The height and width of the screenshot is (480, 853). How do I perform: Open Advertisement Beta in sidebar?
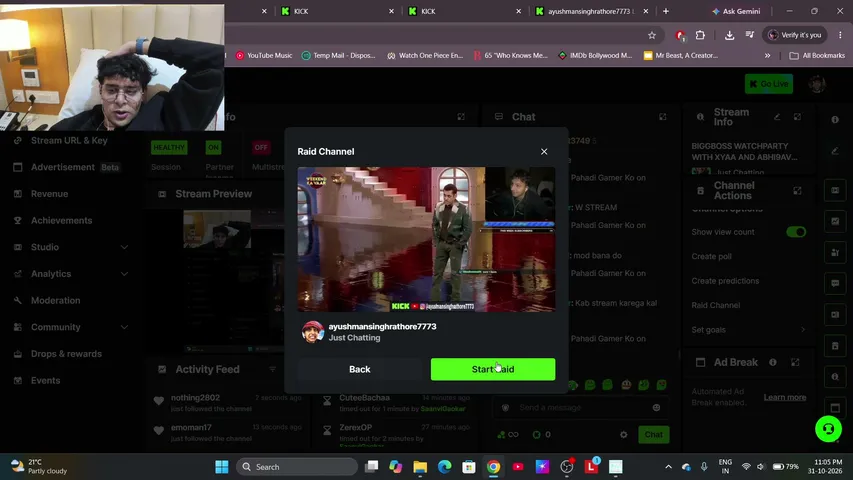75,167
